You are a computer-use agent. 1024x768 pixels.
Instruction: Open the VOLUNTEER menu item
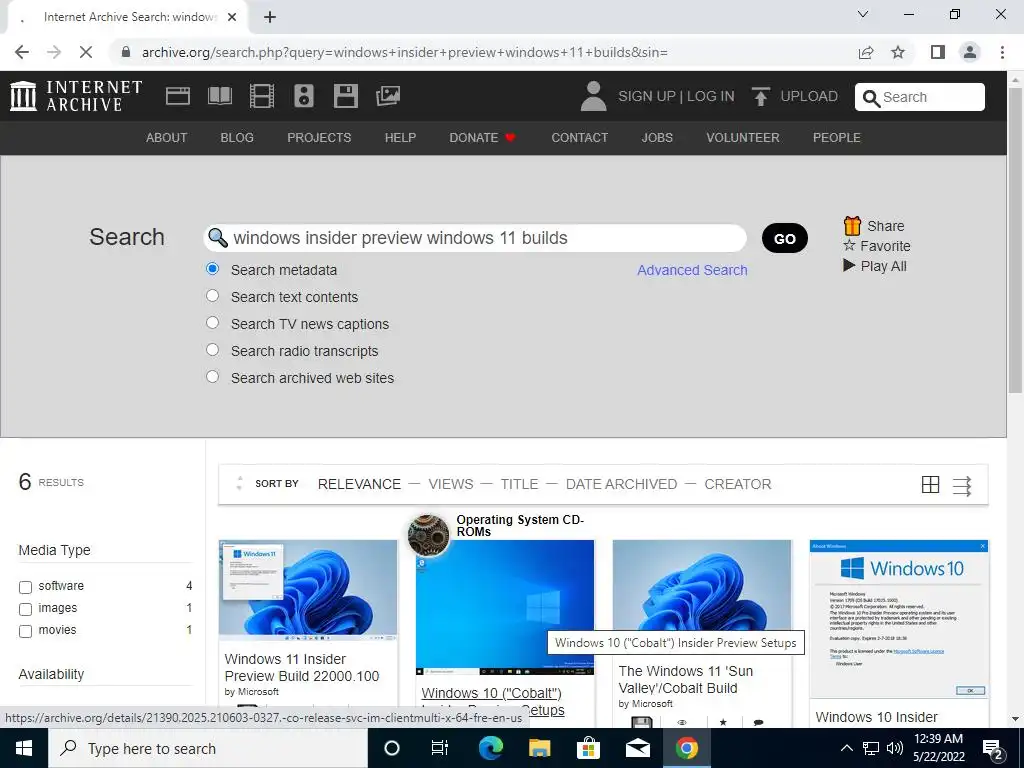click(x=743, y=138)
